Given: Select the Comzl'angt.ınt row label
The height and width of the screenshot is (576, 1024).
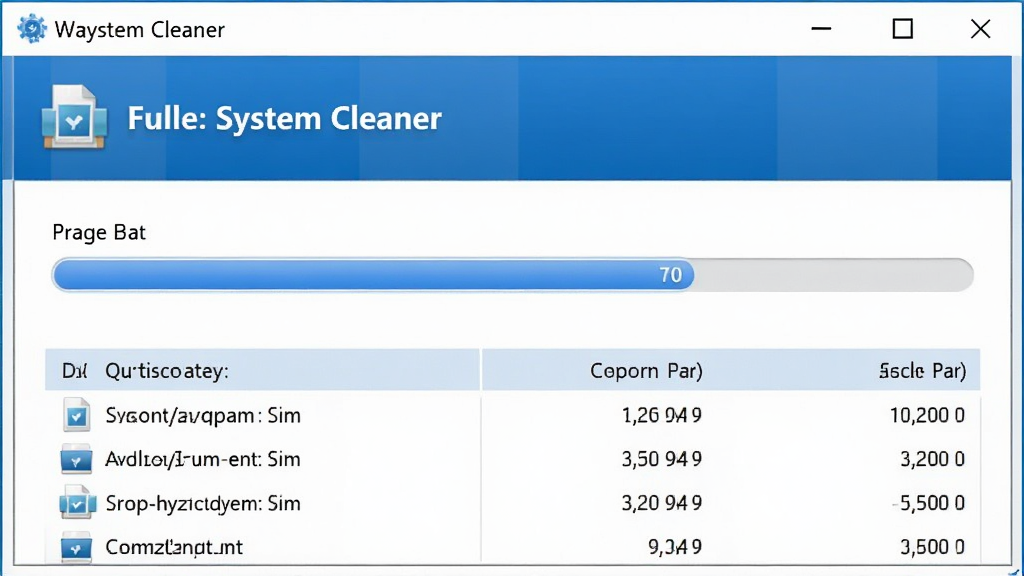Looking at the screenshot, I should (x=174, y=547).
